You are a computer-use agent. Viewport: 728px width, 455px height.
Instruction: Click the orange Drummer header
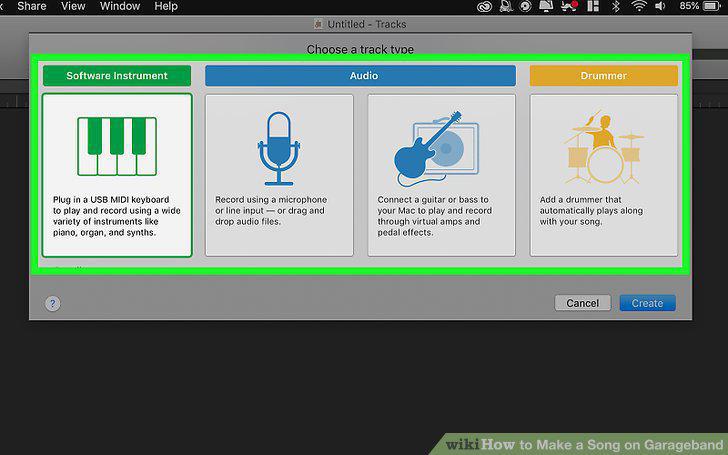(x=604, y=76)
